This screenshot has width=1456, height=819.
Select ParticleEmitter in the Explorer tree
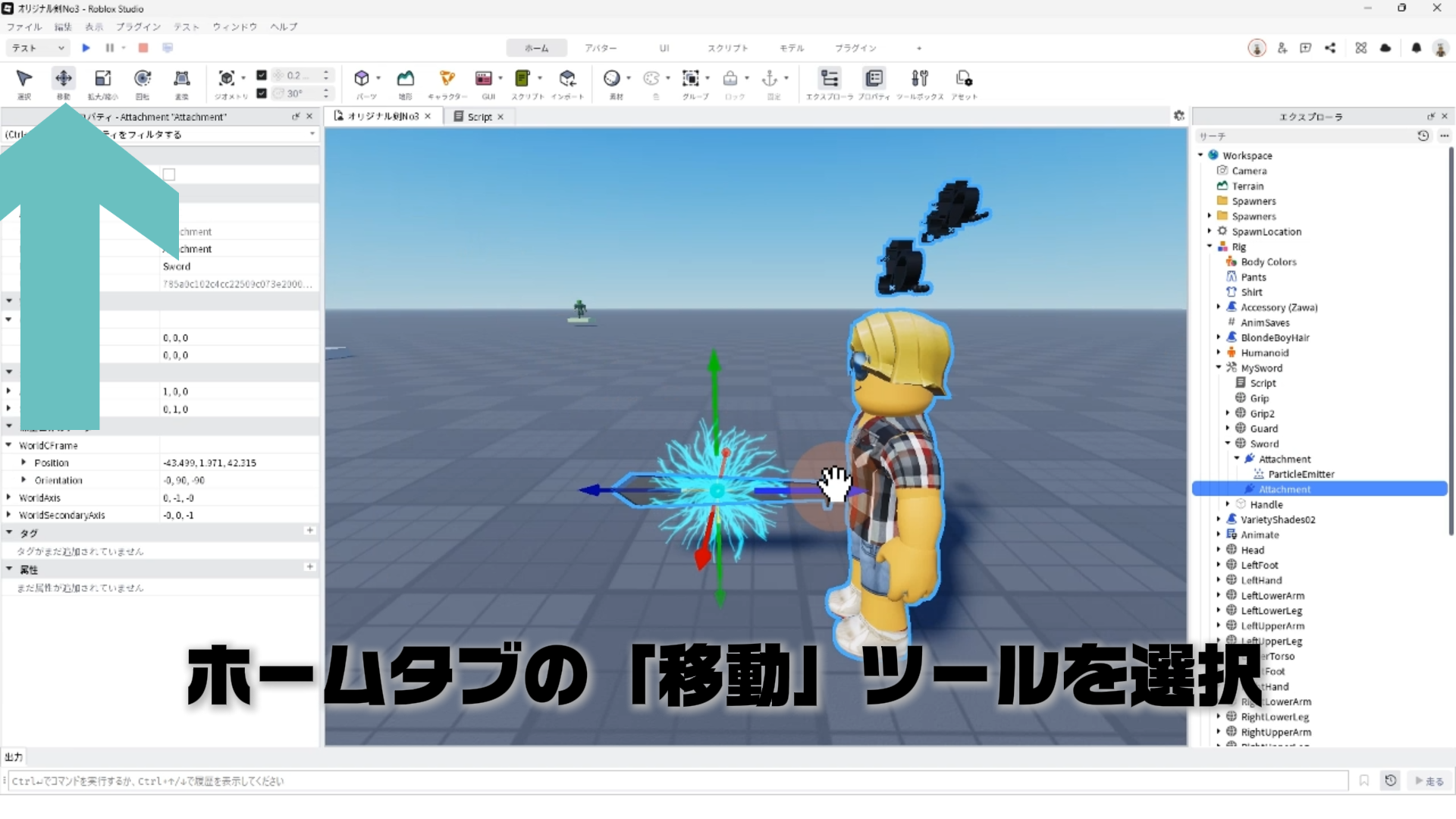[1301, 474]
